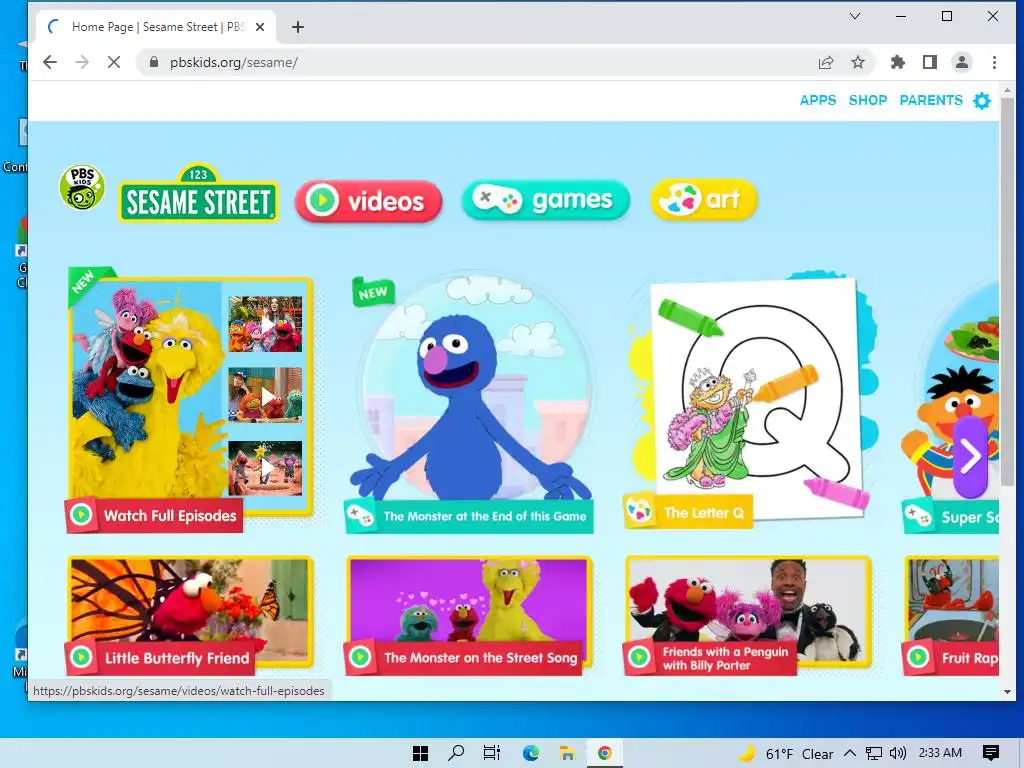Play bottom episode thumbnail in Watch Full Episodes
This screenshot has height=768, width=1024.
[265, 468]
